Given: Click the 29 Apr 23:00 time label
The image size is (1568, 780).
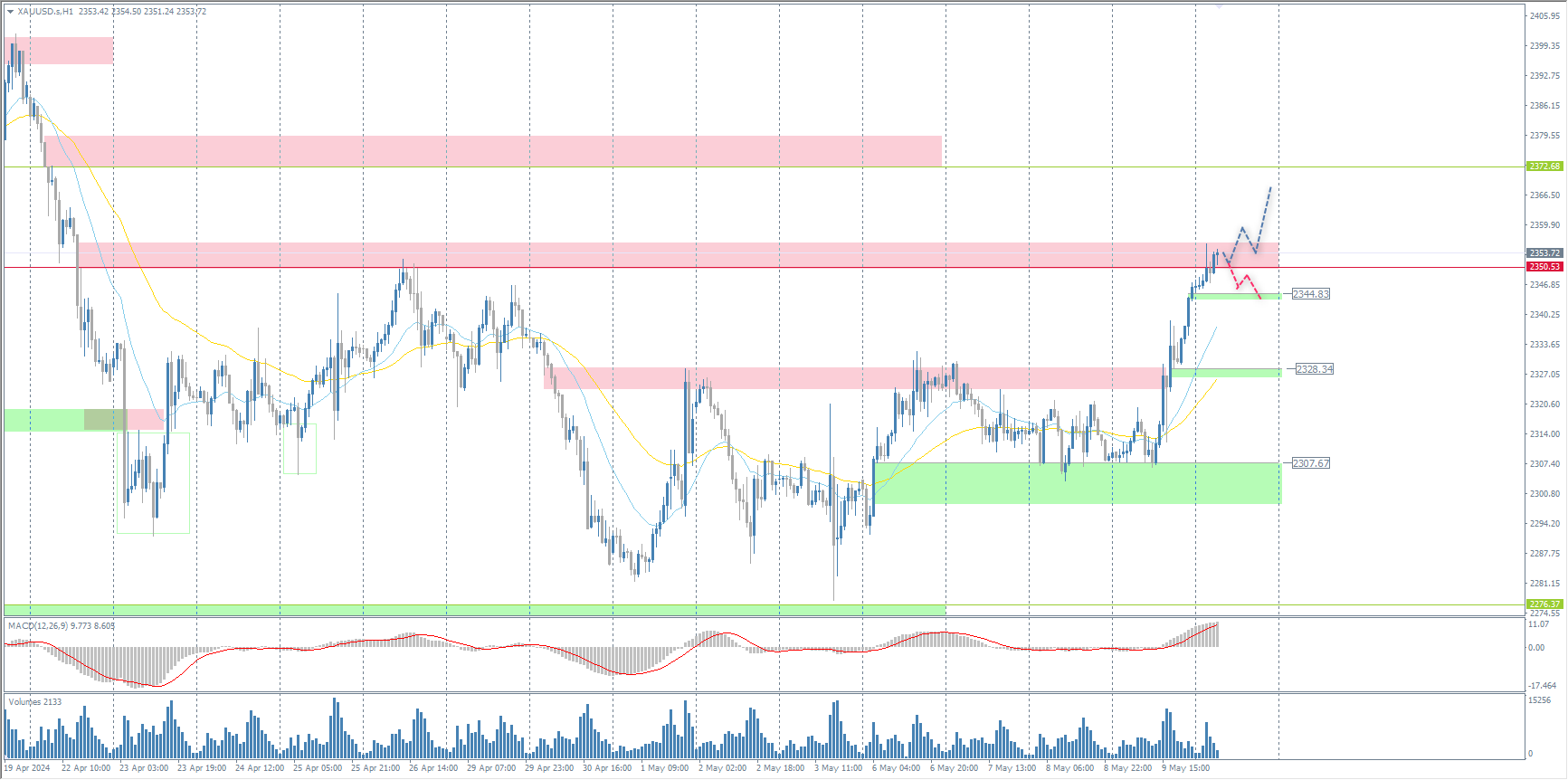Looking at the screenshot, I should (549, 768).
